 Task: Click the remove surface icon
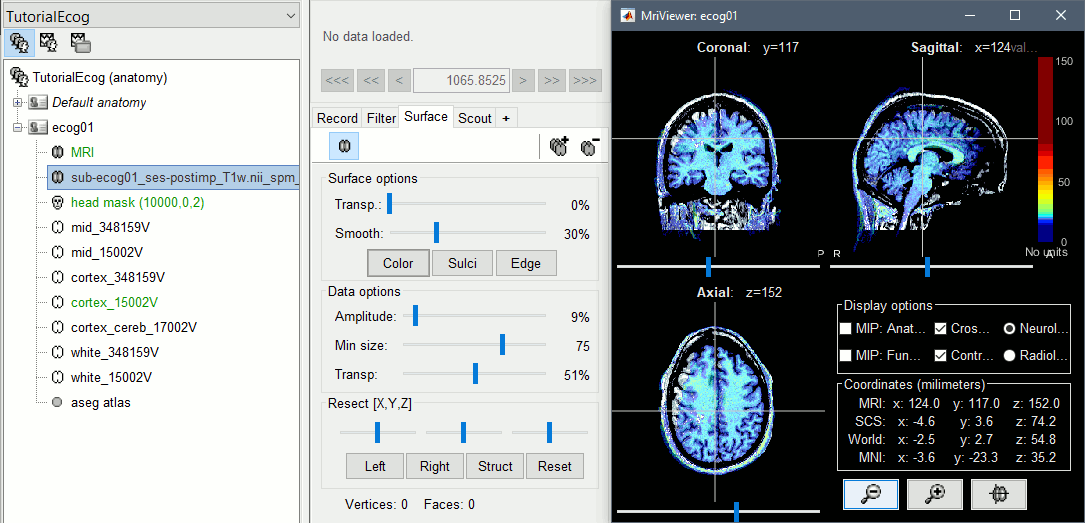click(590, 146)
